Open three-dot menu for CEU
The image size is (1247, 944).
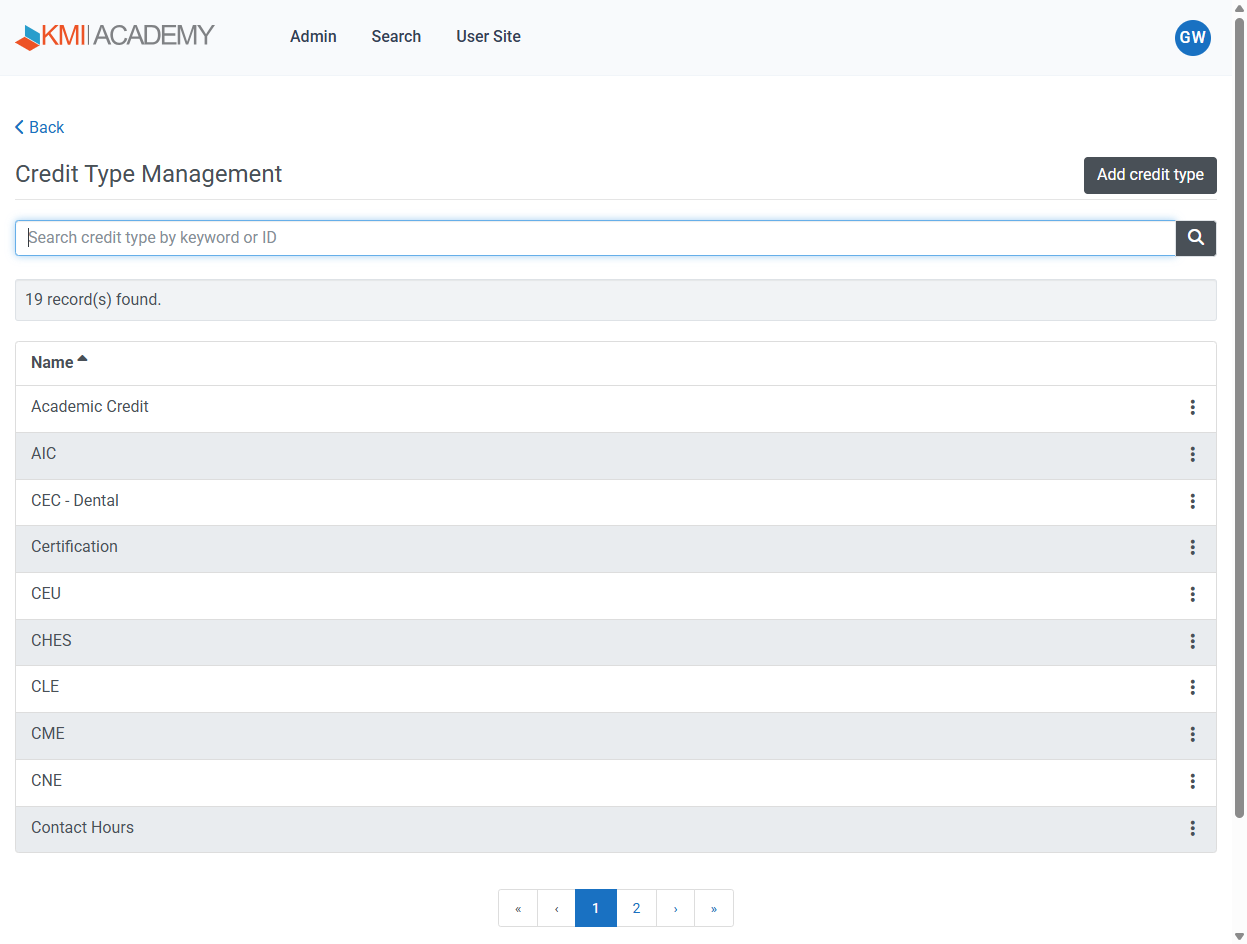pyautogui.click(x=1192, y=594)
